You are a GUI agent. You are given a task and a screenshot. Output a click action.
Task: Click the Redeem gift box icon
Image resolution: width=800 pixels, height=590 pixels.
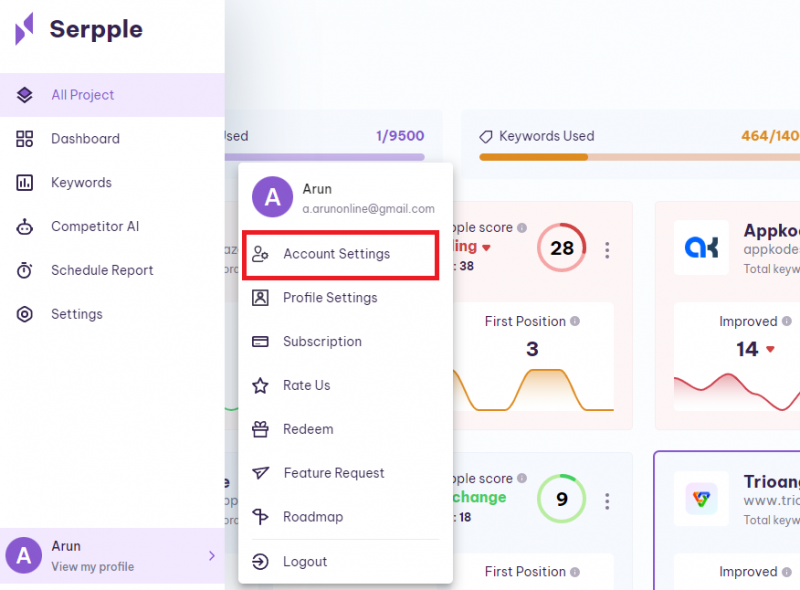click(260, 429)
